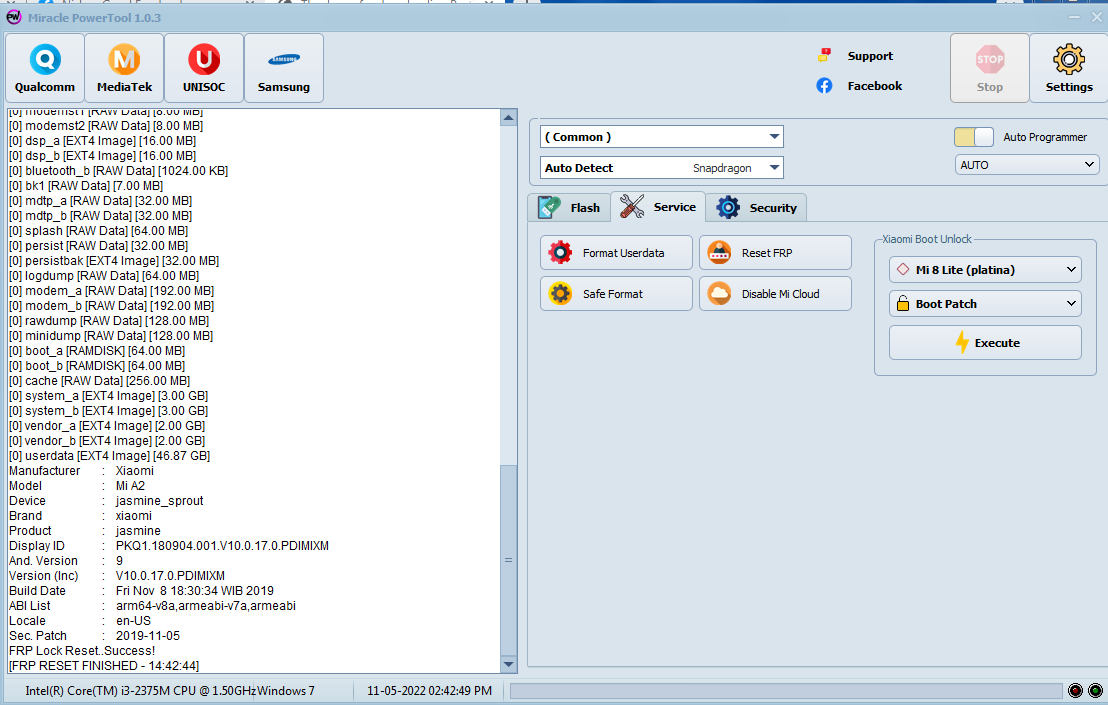Click the 'system_a [EXT4 Image] [3.00 GB]' entry
The width and height of the screenshot is (1108, 705).
[108, 396]
